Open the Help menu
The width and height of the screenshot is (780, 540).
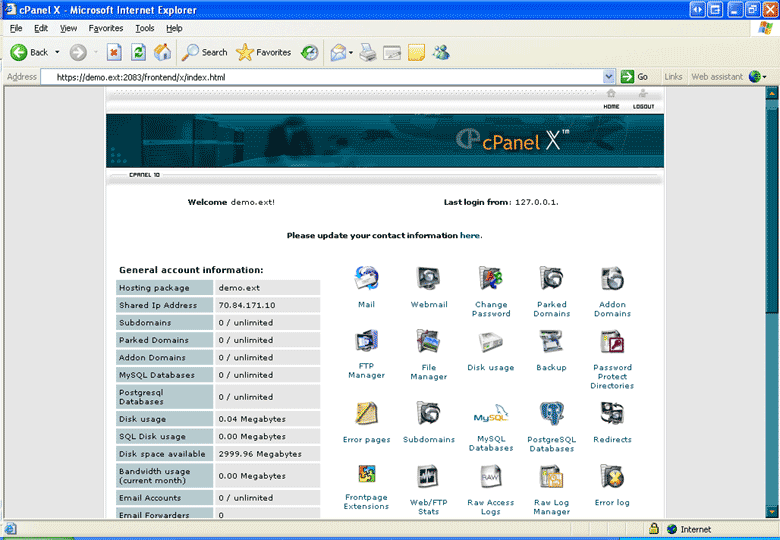174,28
